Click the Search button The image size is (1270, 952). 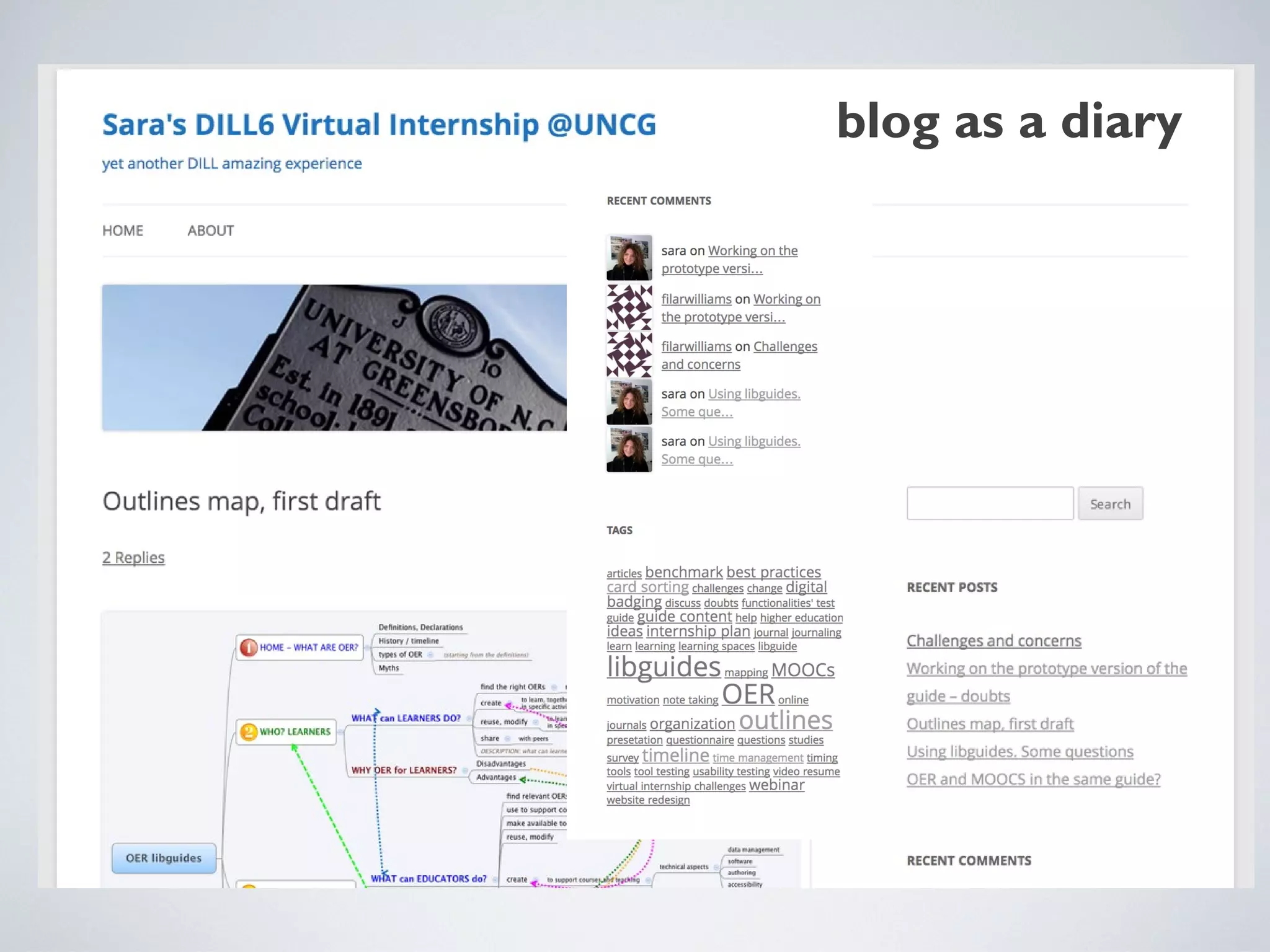tap(1110, 503)
